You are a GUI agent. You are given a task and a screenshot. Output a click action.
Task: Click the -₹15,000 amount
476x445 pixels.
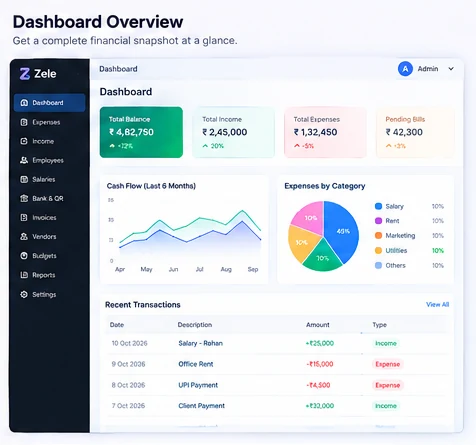pyautogui.click(x=320, y=364)
